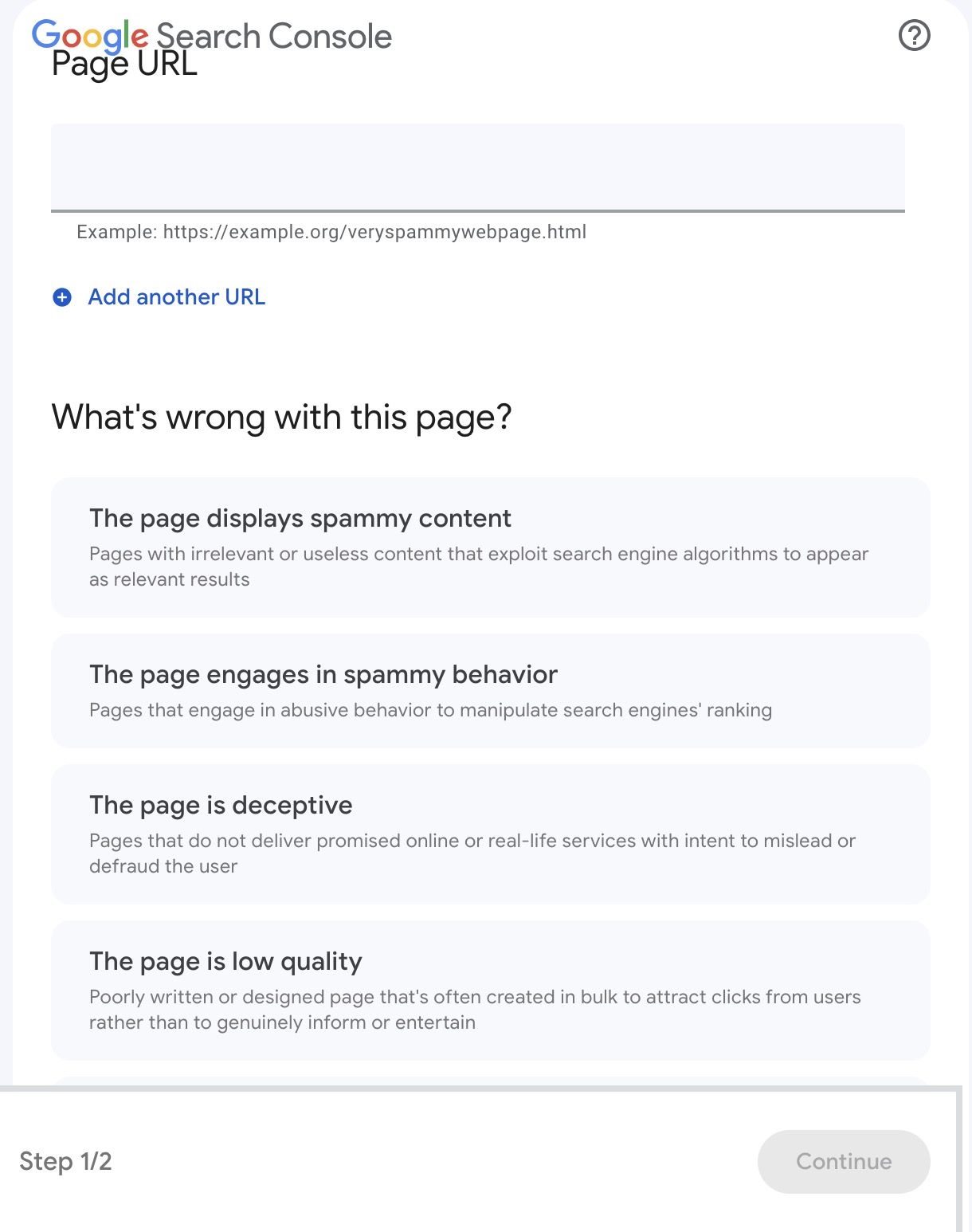Screen dimensions: 972x1232
Task: Click the description about misleading or defrauding users
Action: click(x=472, y=853)
